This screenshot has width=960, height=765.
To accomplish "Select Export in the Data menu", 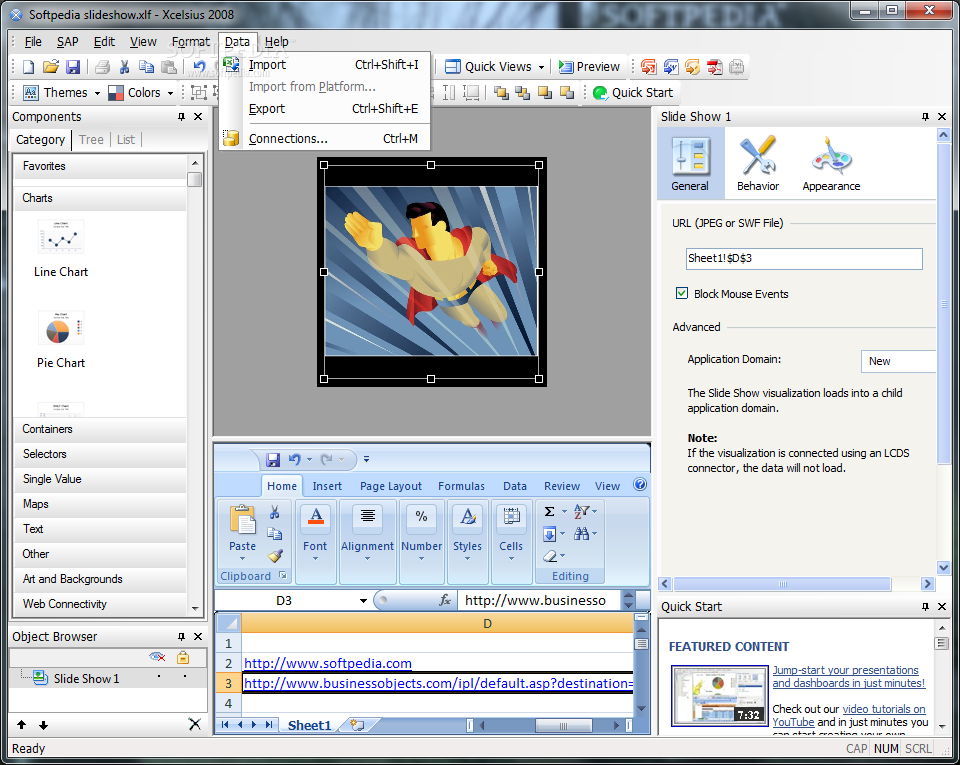I will click(324, 109).
